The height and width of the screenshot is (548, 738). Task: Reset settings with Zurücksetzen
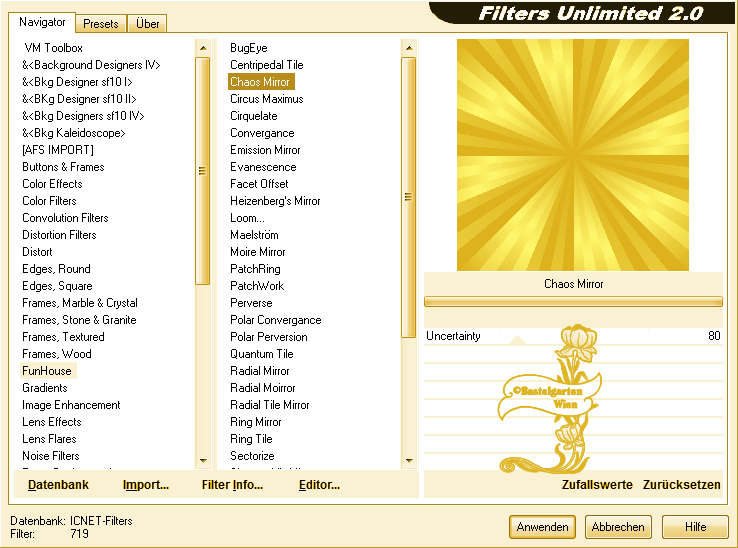pos(682,484)
